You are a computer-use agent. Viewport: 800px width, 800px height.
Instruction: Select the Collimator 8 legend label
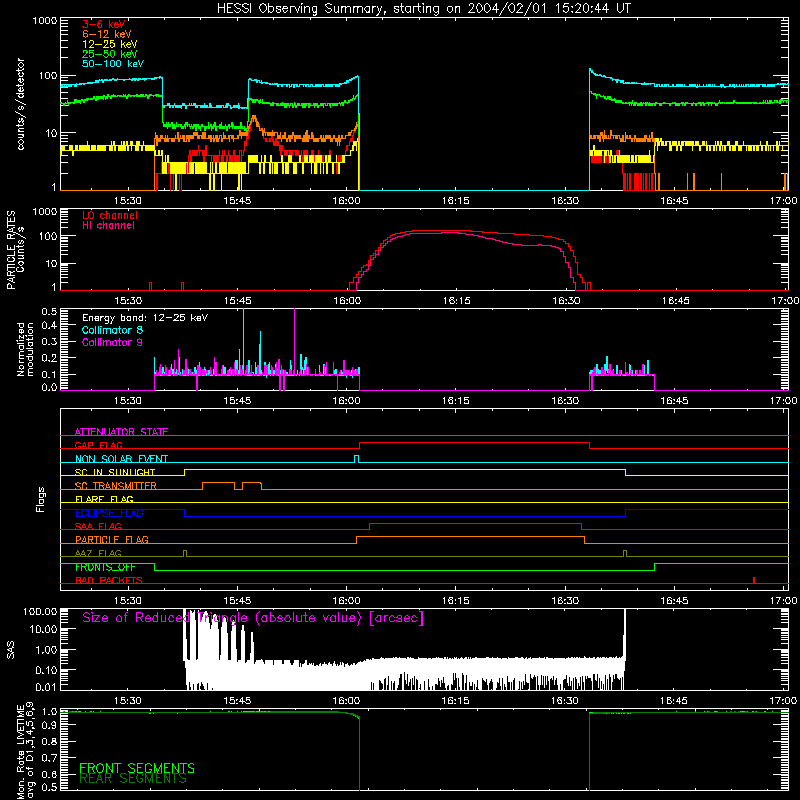(x=112, y=330)
